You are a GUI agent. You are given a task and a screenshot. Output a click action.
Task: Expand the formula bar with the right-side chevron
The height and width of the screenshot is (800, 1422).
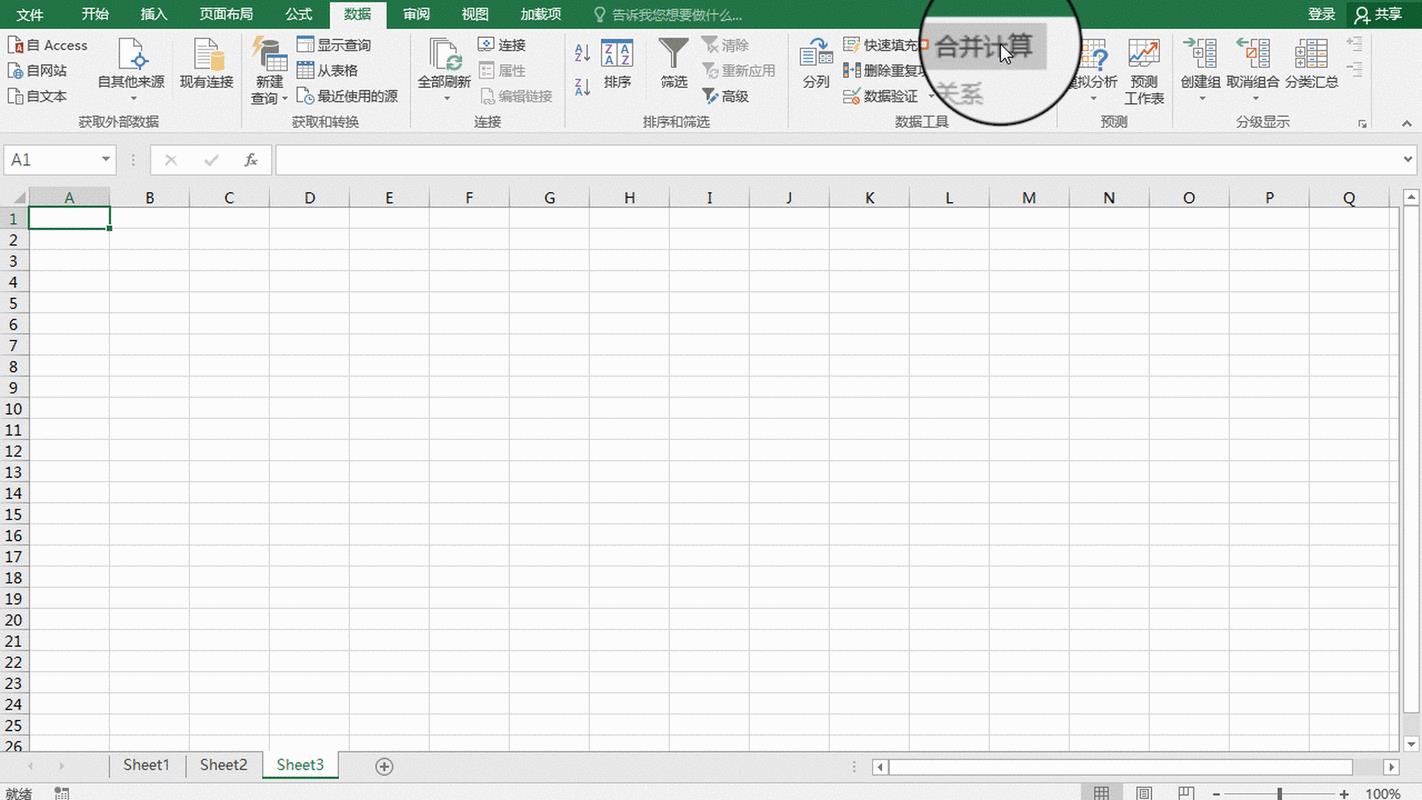coord(1408,160)
